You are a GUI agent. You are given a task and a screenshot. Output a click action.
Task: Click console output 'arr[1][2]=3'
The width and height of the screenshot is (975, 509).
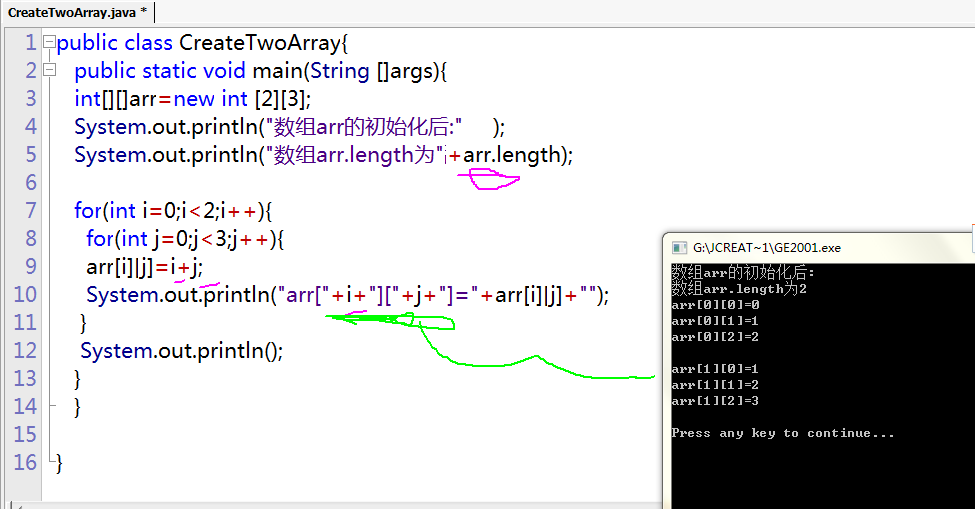[715, 401]
